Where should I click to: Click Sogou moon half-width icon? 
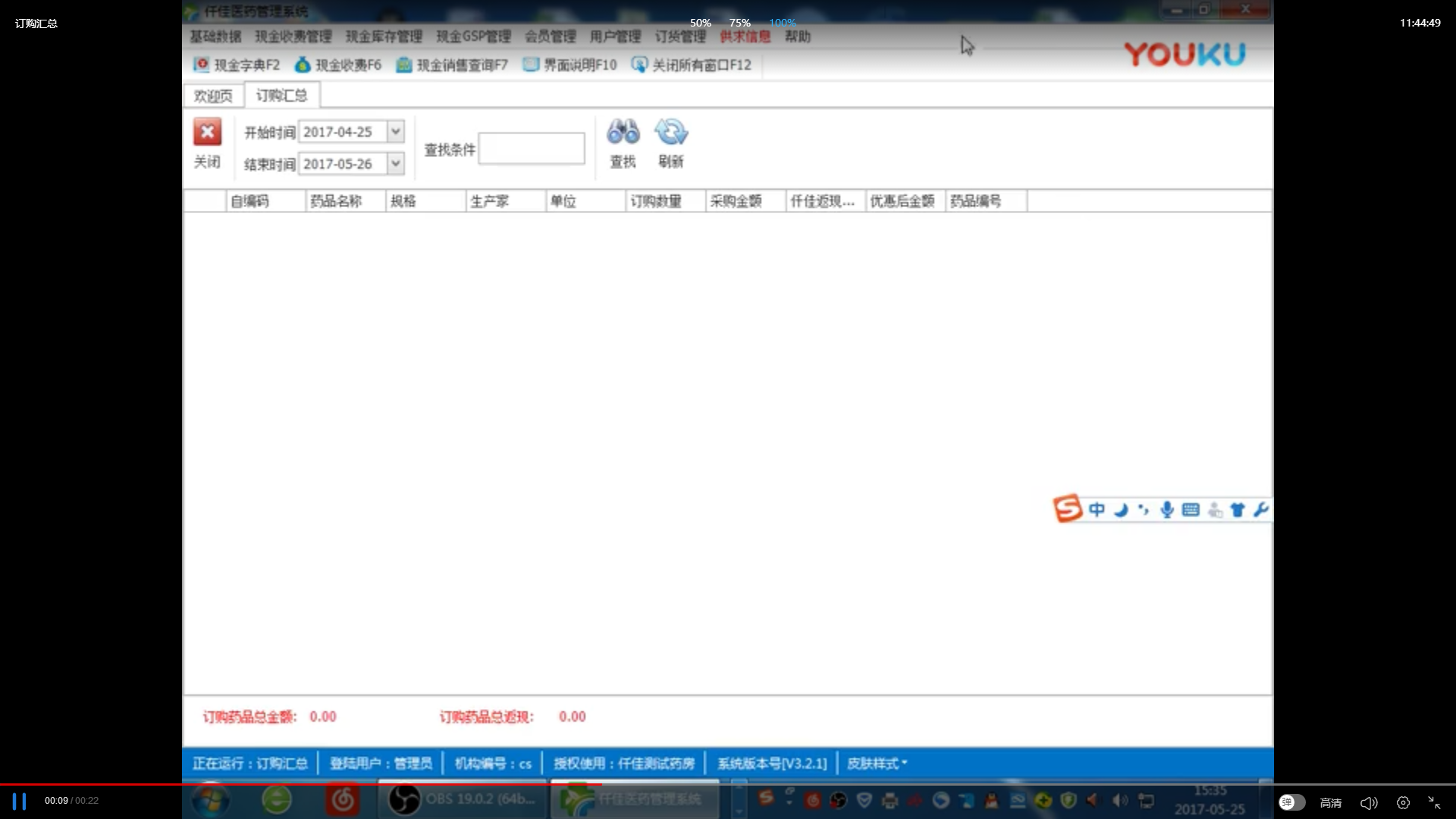point(1121,510)
